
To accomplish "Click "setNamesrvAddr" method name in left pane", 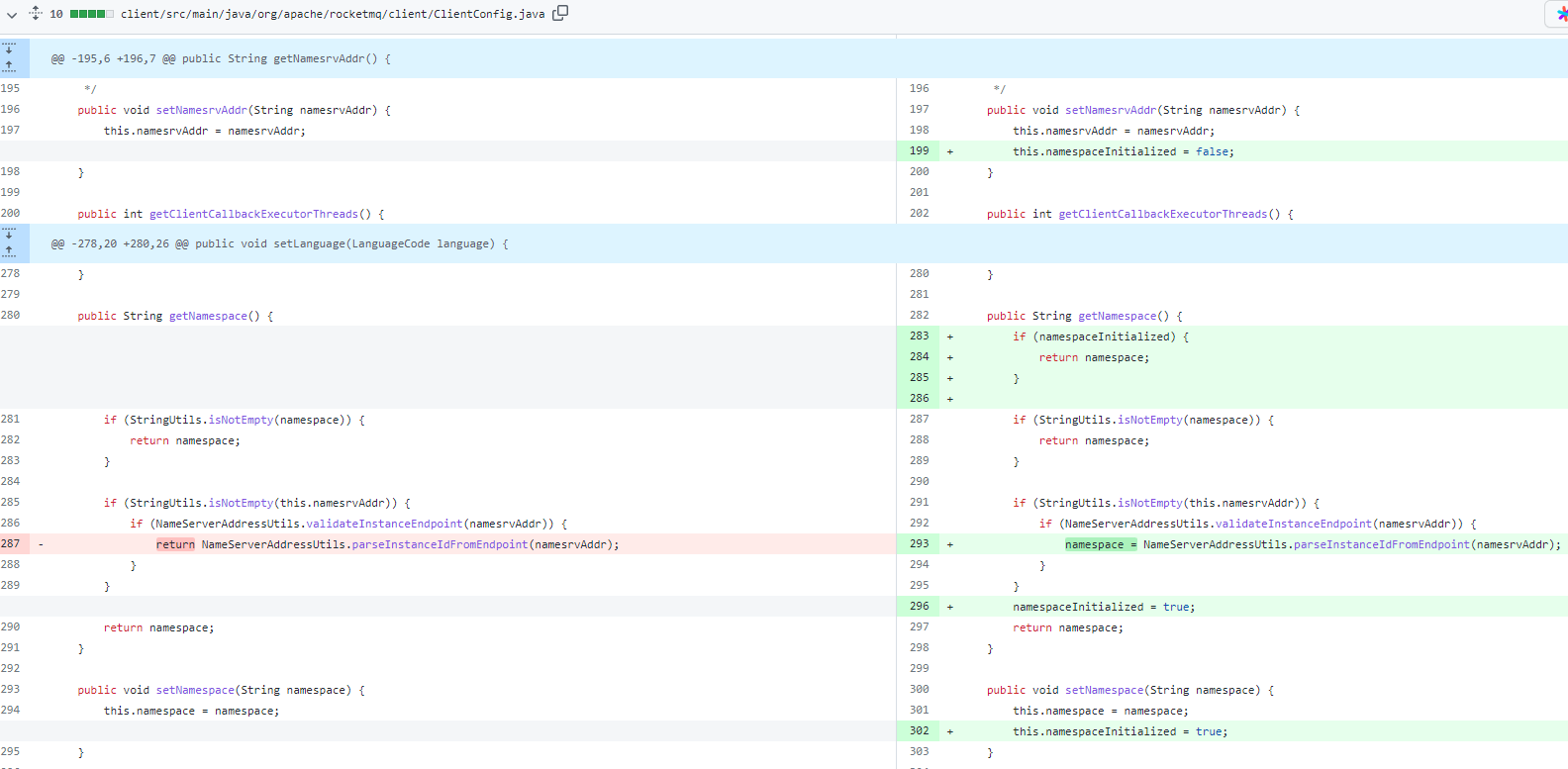I will coord(202,111).
